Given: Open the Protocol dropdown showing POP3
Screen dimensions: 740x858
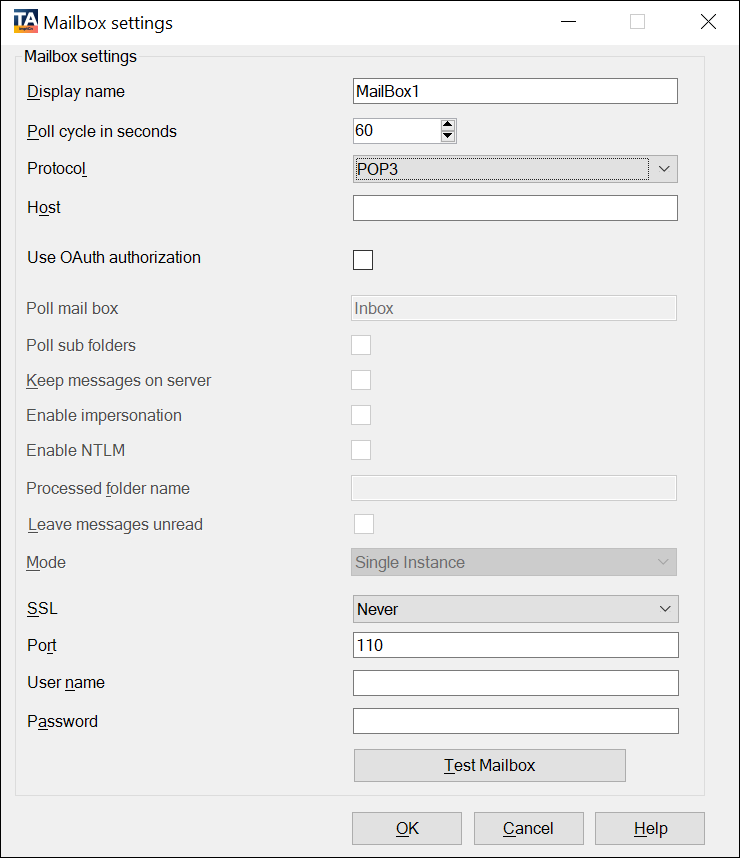Looking at the screenshot, I should (x=515, y=169).
